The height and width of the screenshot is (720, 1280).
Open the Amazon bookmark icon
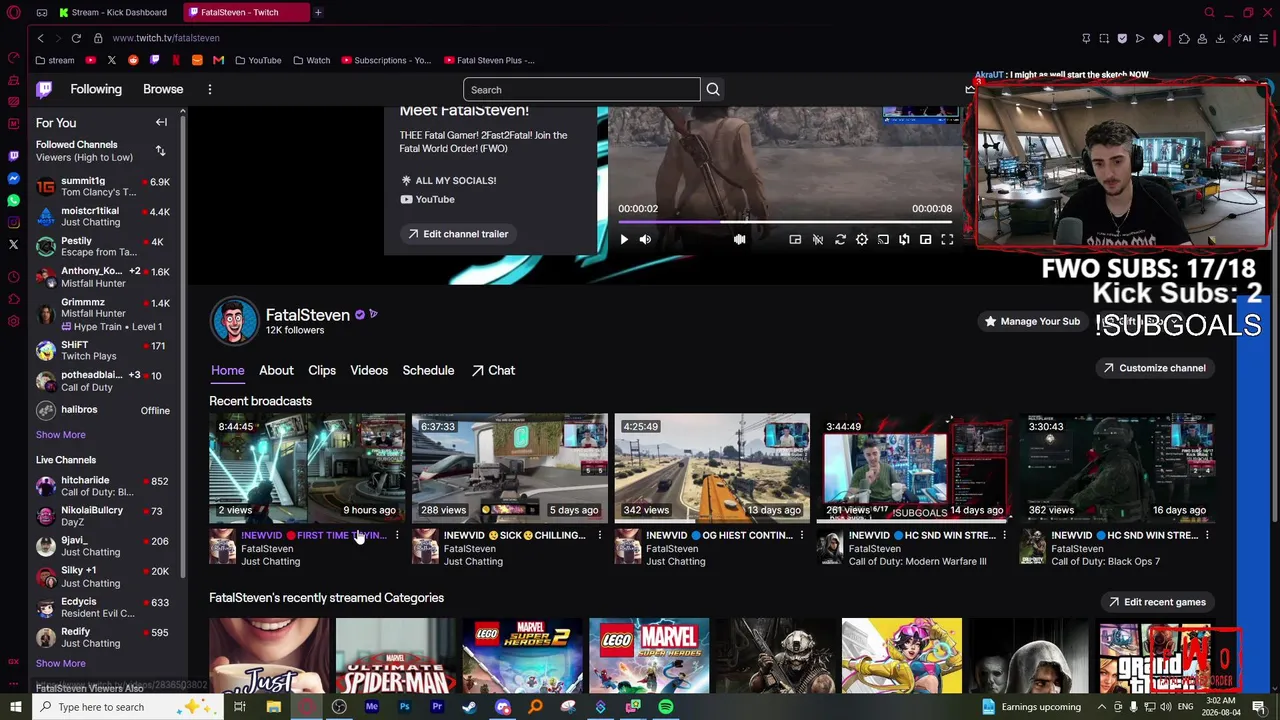tap(197, 60)
